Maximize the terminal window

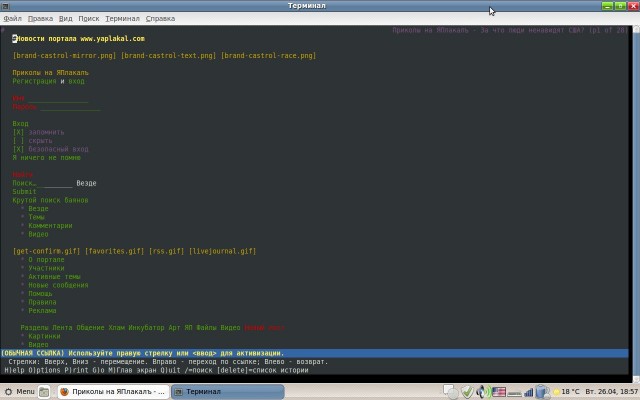pyautogui.click(x=620, y=6)
